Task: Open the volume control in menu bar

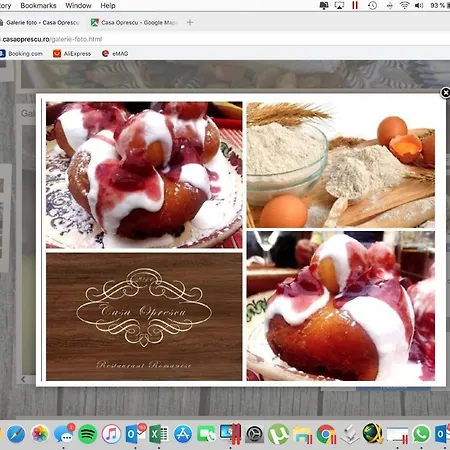Action: point(419,5)
